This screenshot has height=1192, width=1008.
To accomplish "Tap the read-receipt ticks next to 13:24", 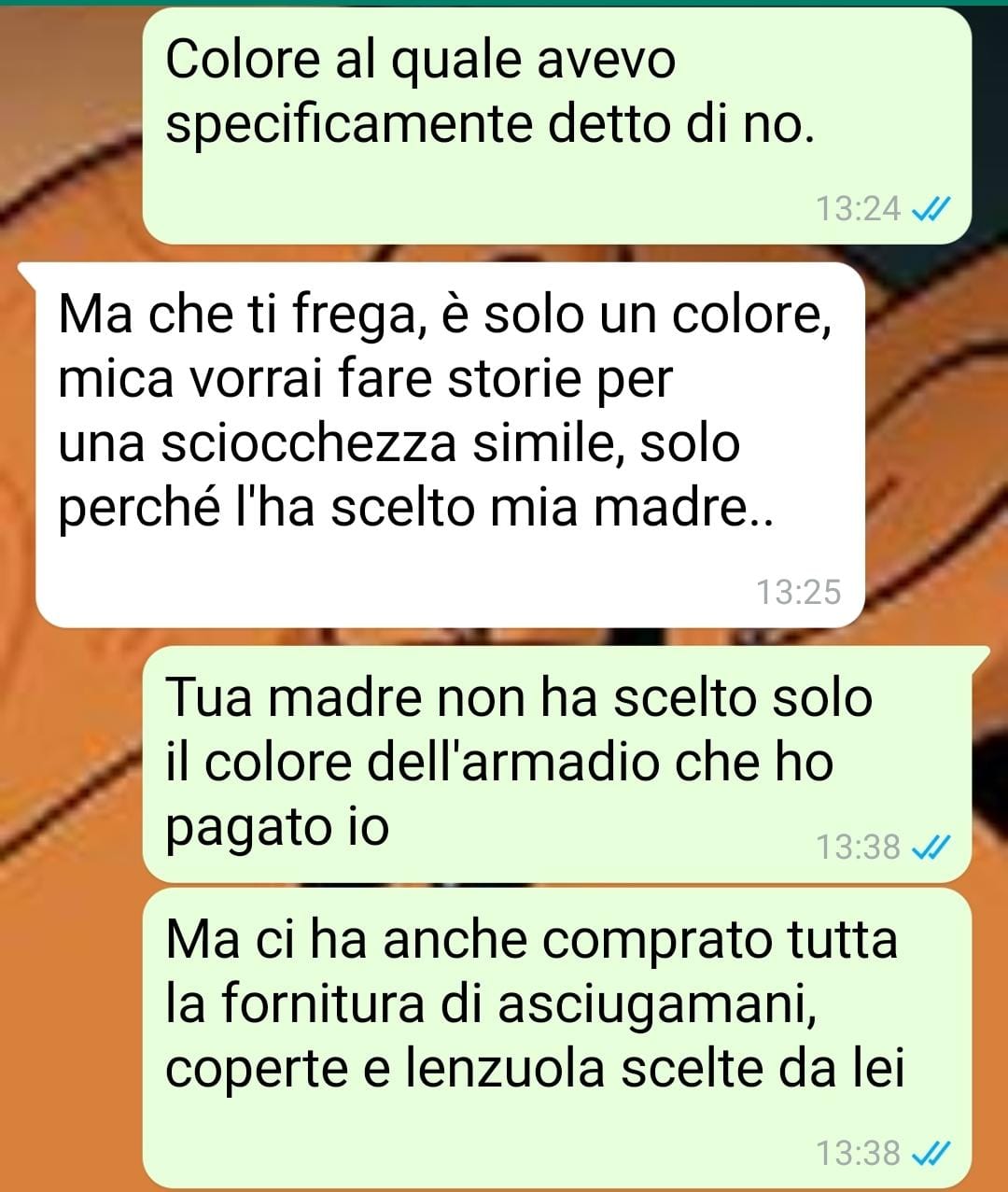I will (x=930, y=209).
